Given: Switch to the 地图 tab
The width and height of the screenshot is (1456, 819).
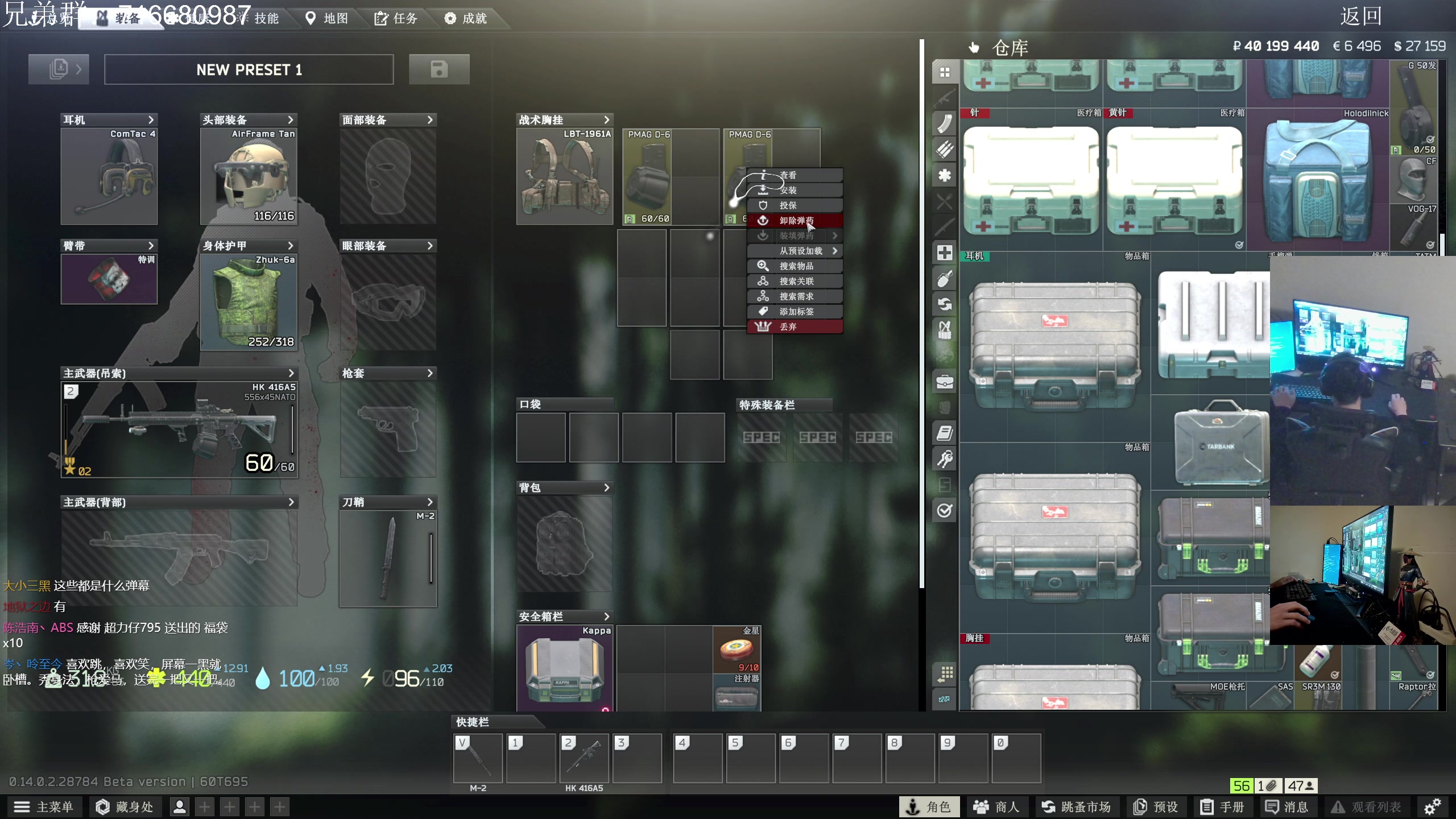Looking at the screenshot, I should point(328,18).
